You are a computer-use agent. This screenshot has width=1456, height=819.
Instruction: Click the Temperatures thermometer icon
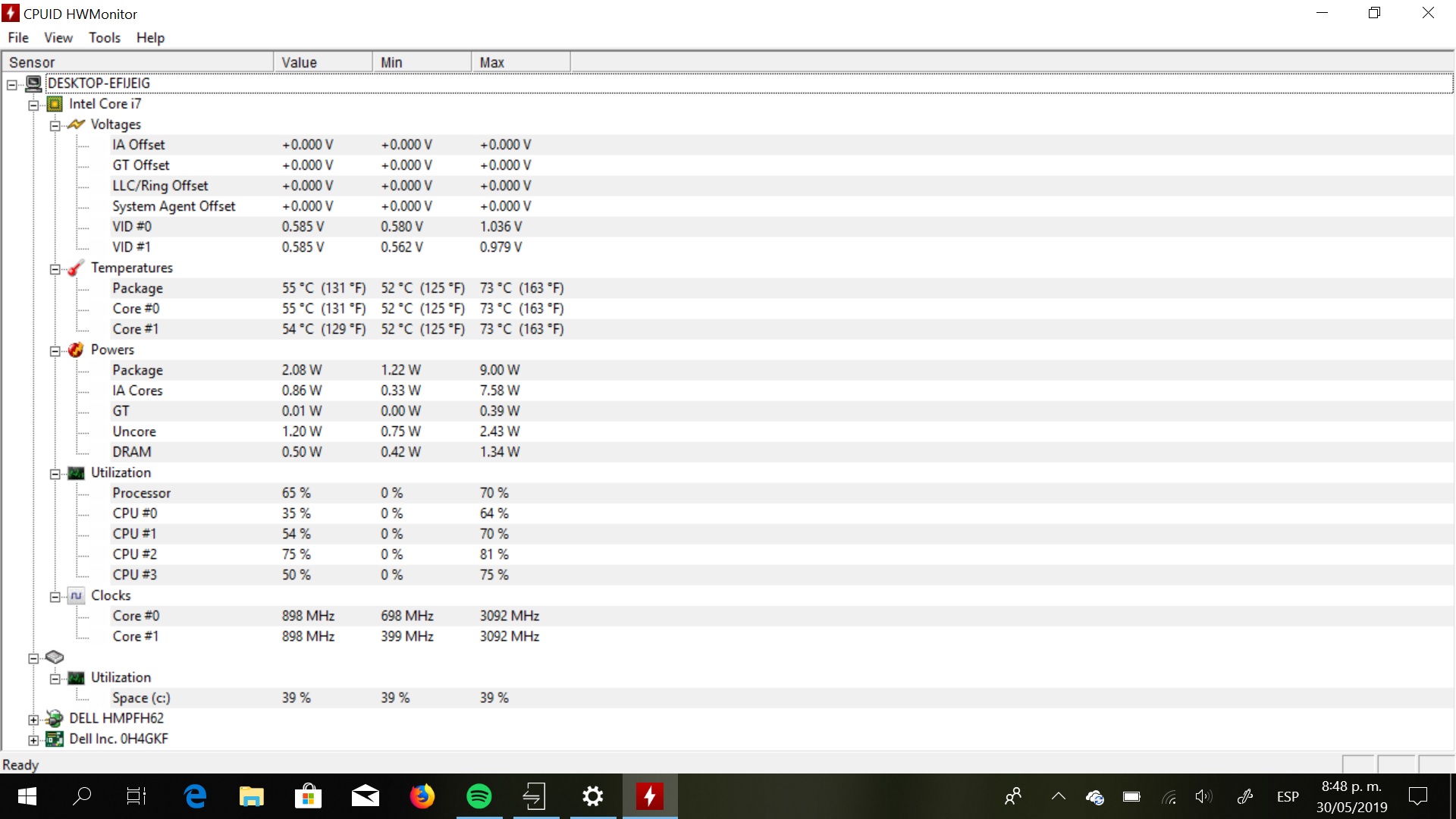76,268
